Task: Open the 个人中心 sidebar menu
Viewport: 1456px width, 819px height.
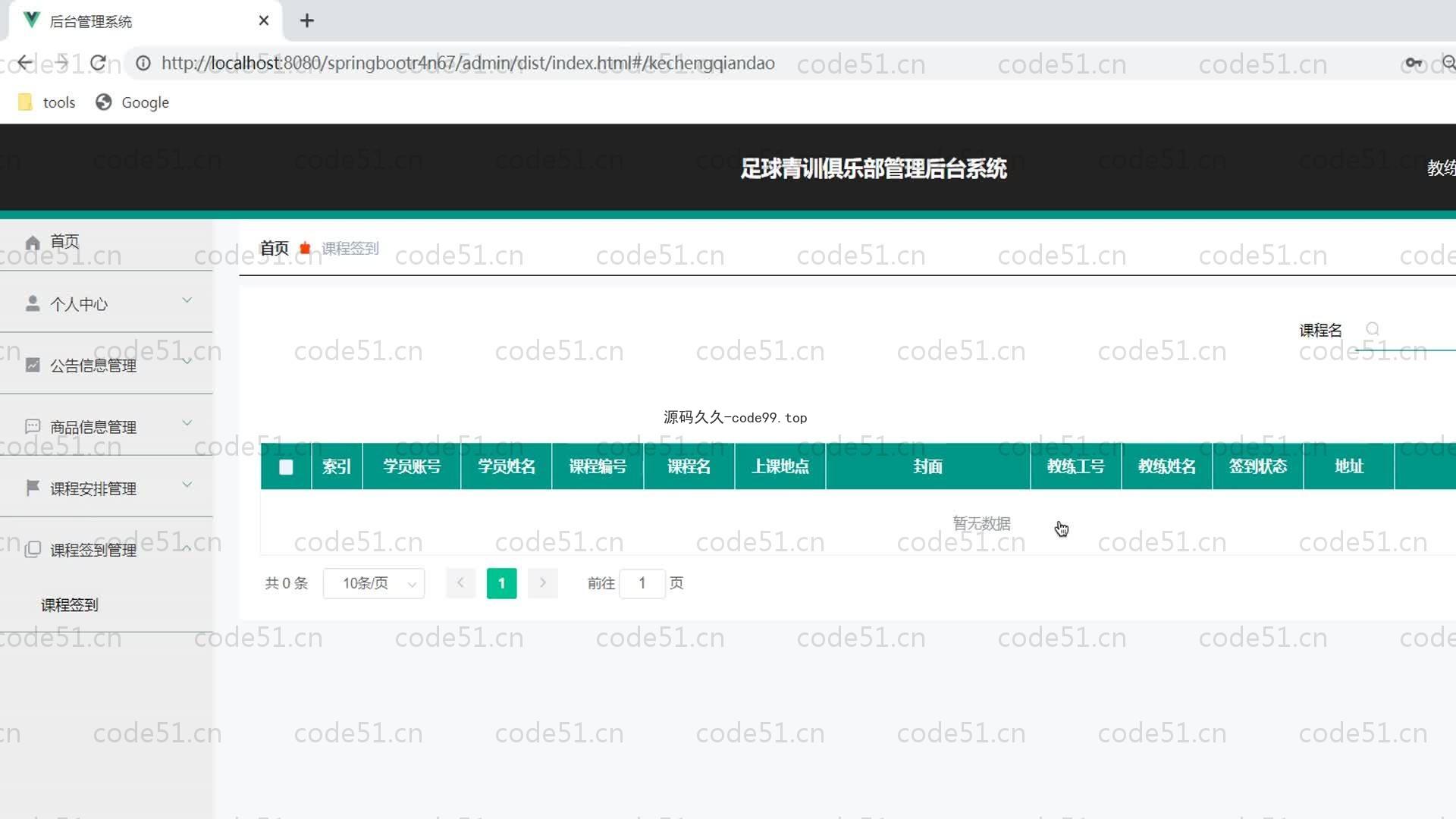Action: click(106, 303)
